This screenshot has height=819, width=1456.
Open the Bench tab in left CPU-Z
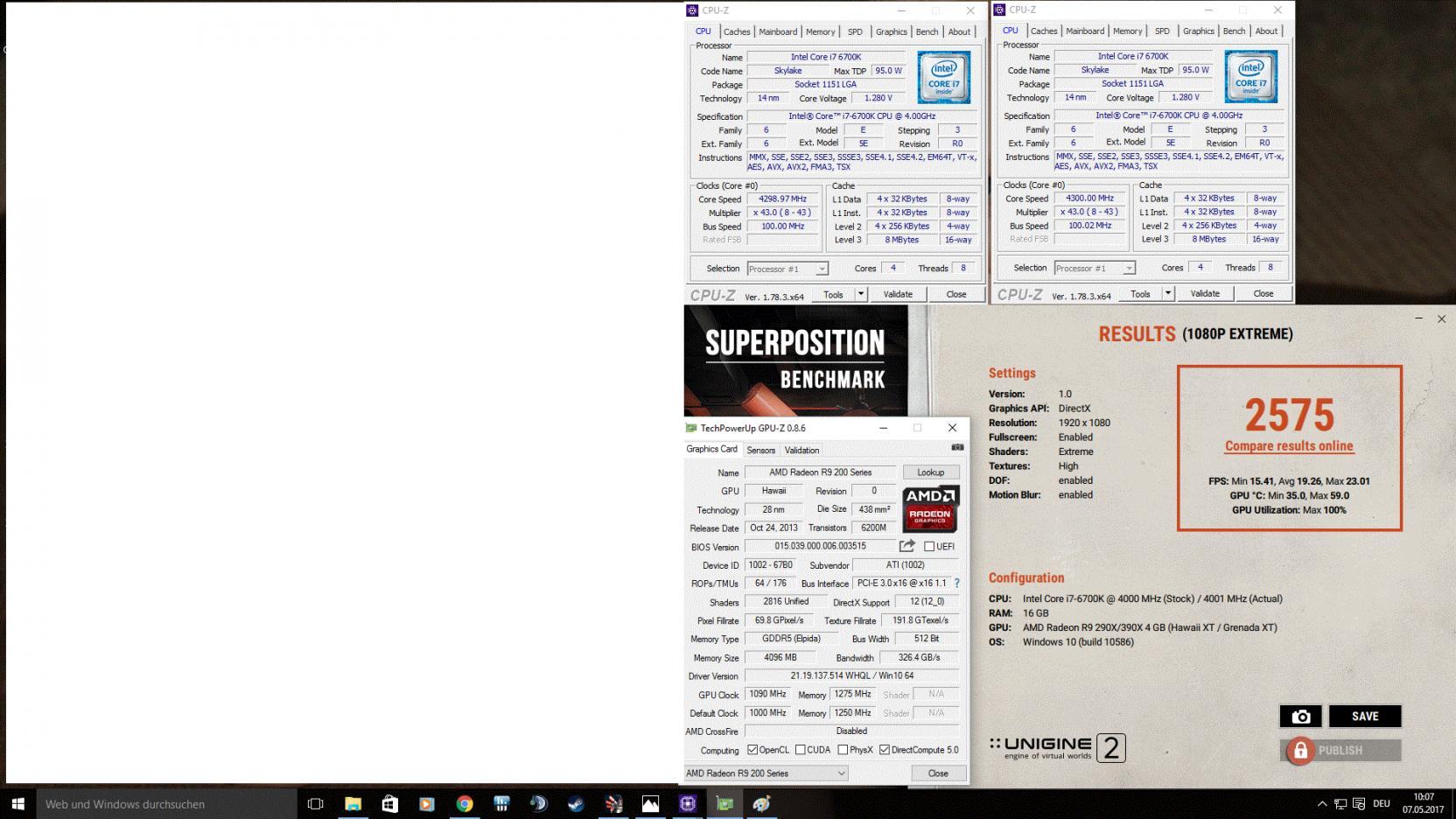pyautogui.click(x=927, y=31)
